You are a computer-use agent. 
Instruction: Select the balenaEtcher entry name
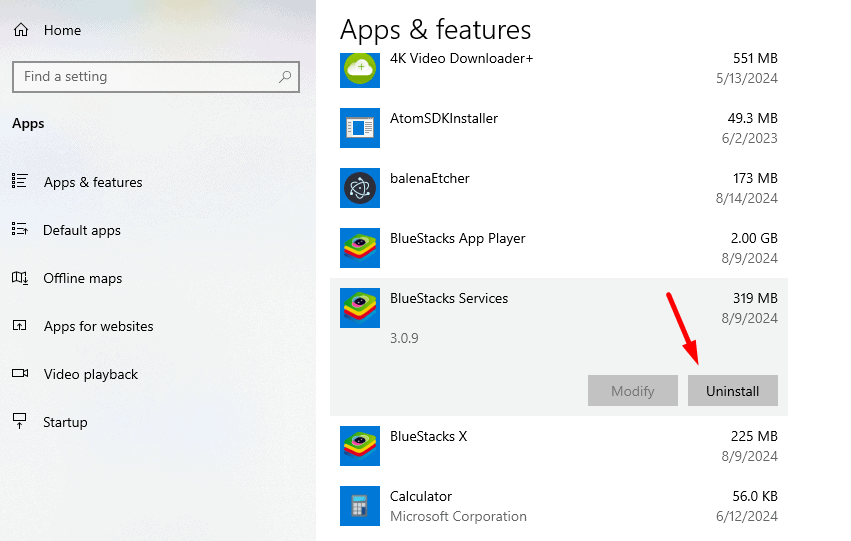[429, 179]
